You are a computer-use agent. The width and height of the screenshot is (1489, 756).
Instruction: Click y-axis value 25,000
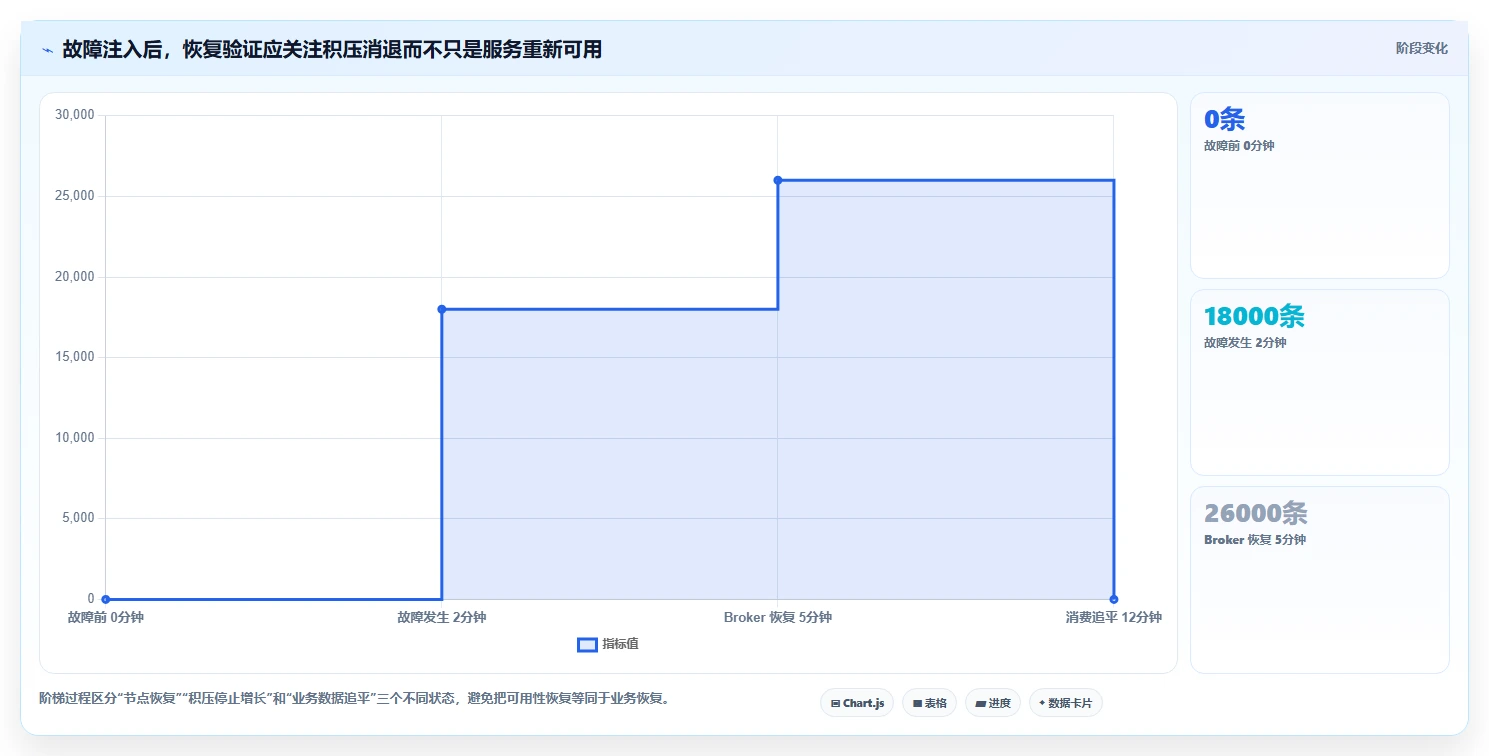click(x=74, y=196)
